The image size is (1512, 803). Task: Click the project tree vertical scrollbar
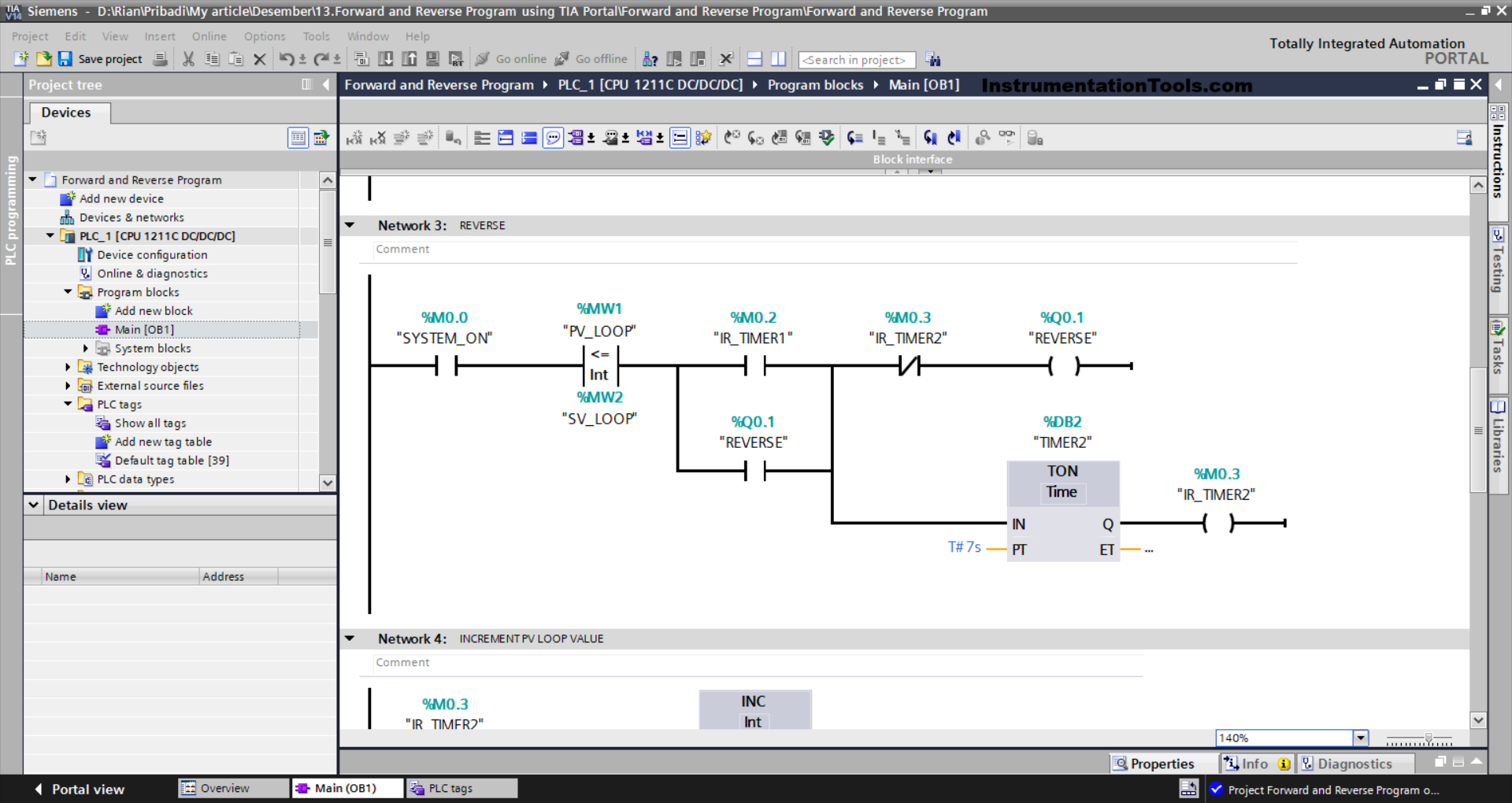pos(328,242)
